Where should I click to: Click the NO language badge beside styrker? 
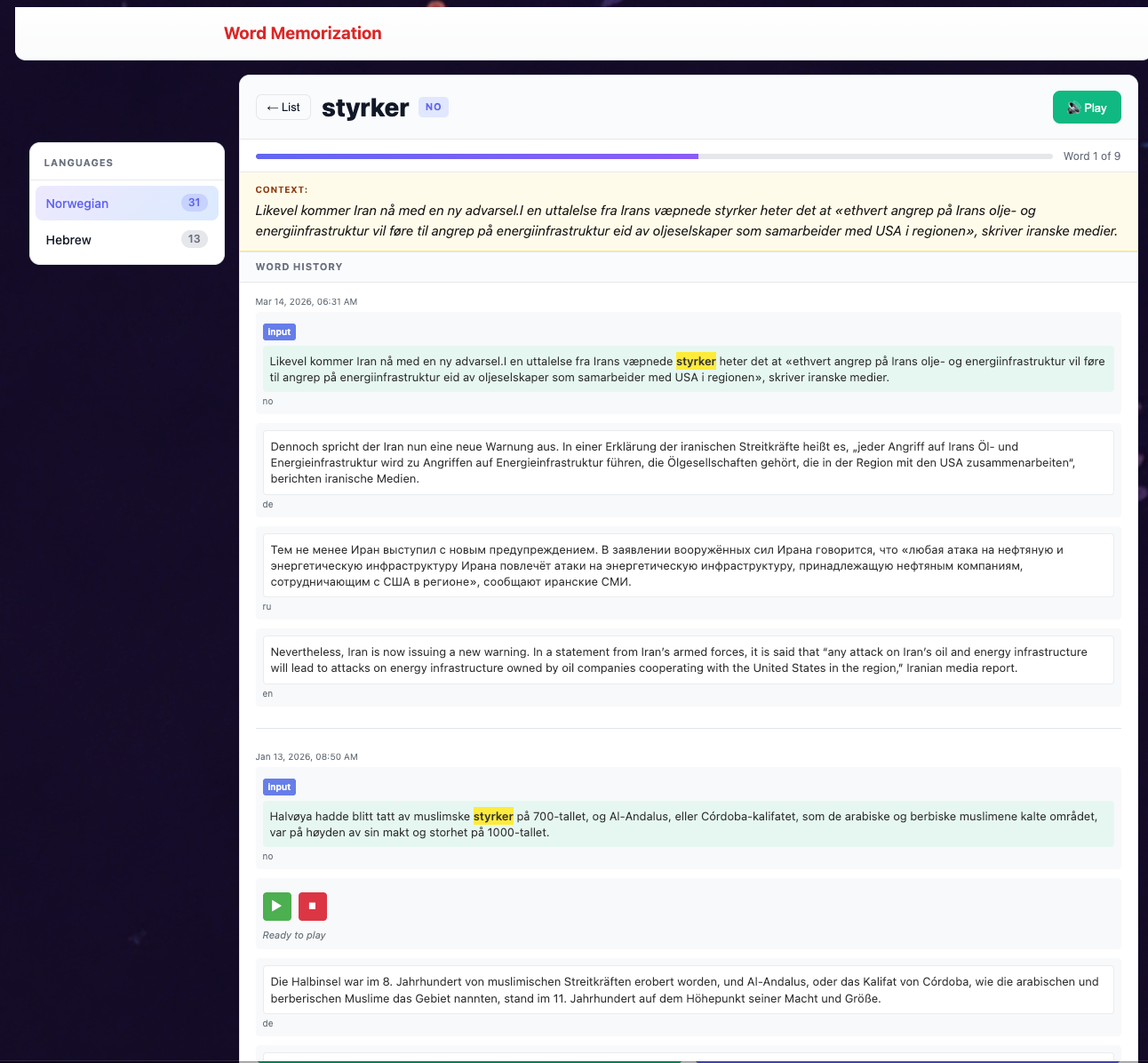click(x=433, y=108)
